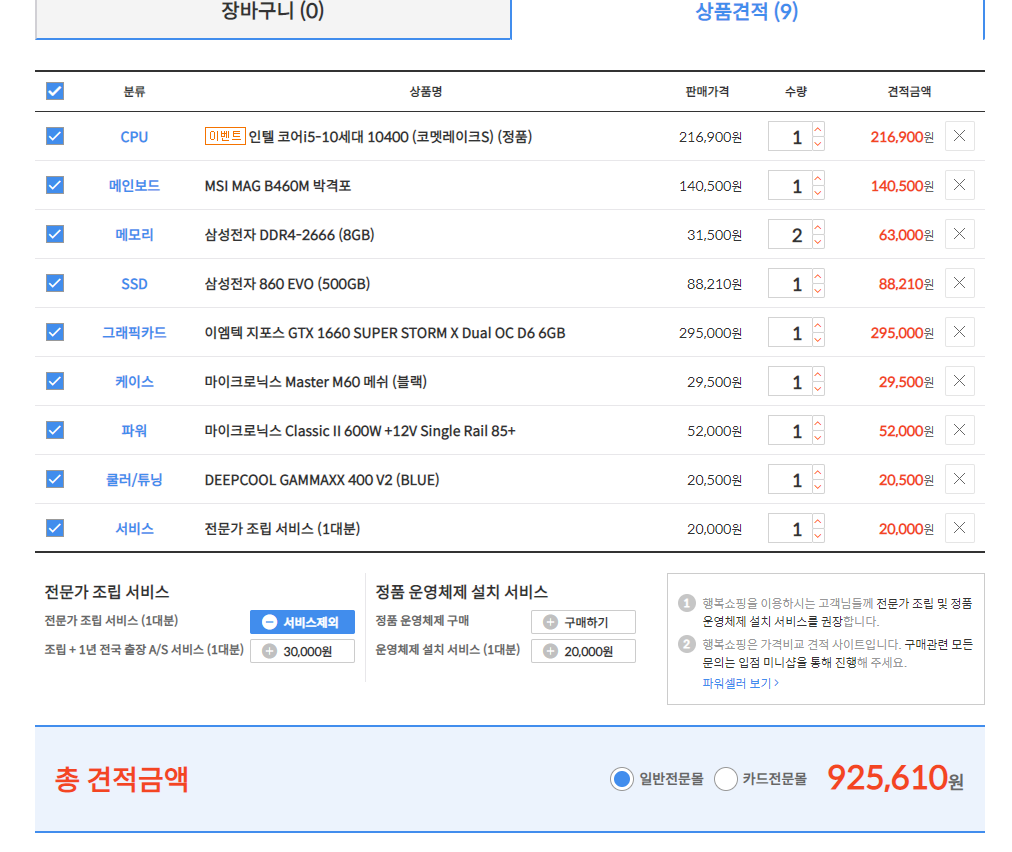The height and width of the screenshot is (852, 1012).
Task: Open the 파워셀러 보기 link
Action: (740, 683)
